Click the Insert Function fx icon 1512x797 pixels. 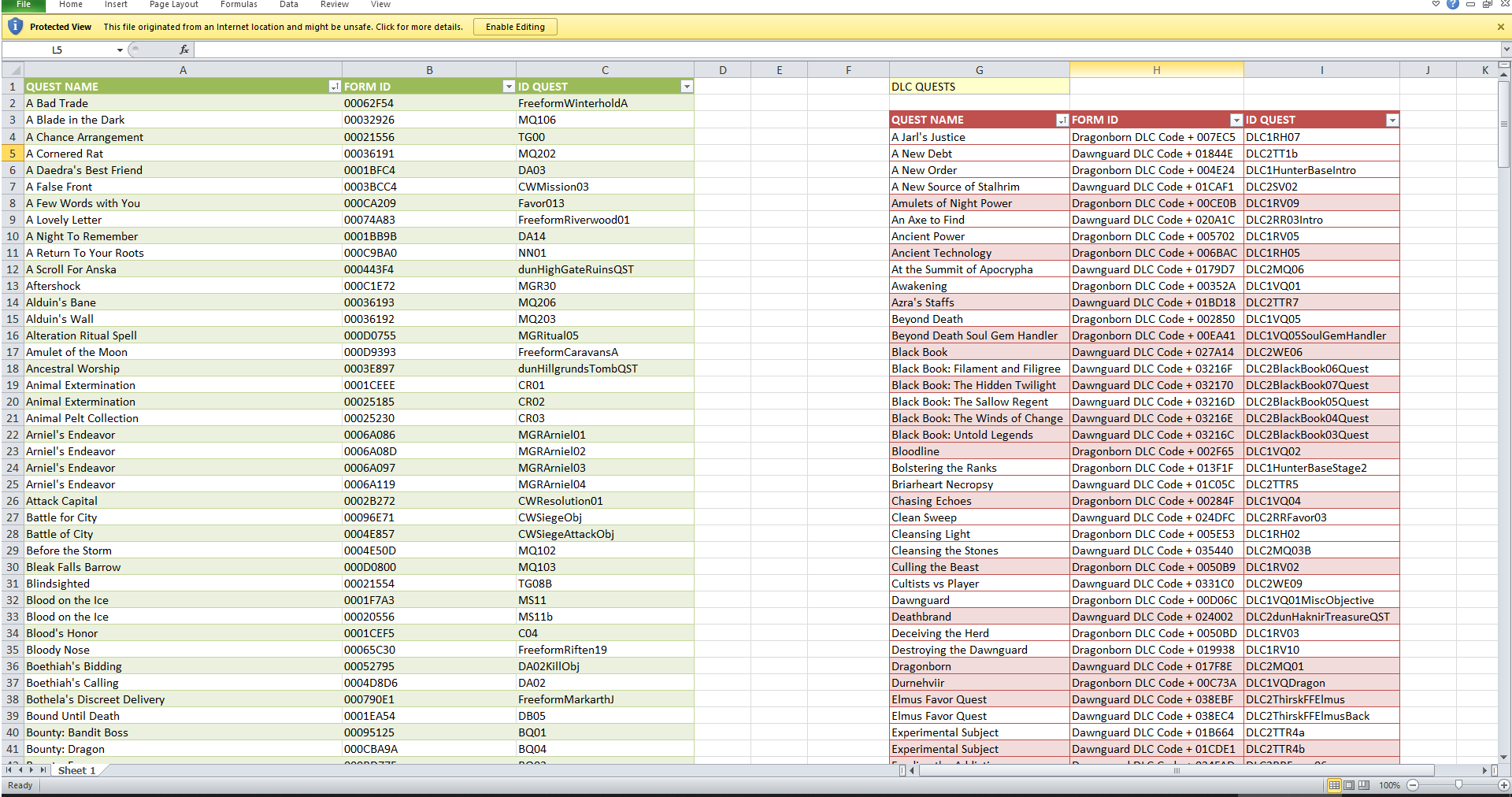pyautogui.click(x=183, y=50)
